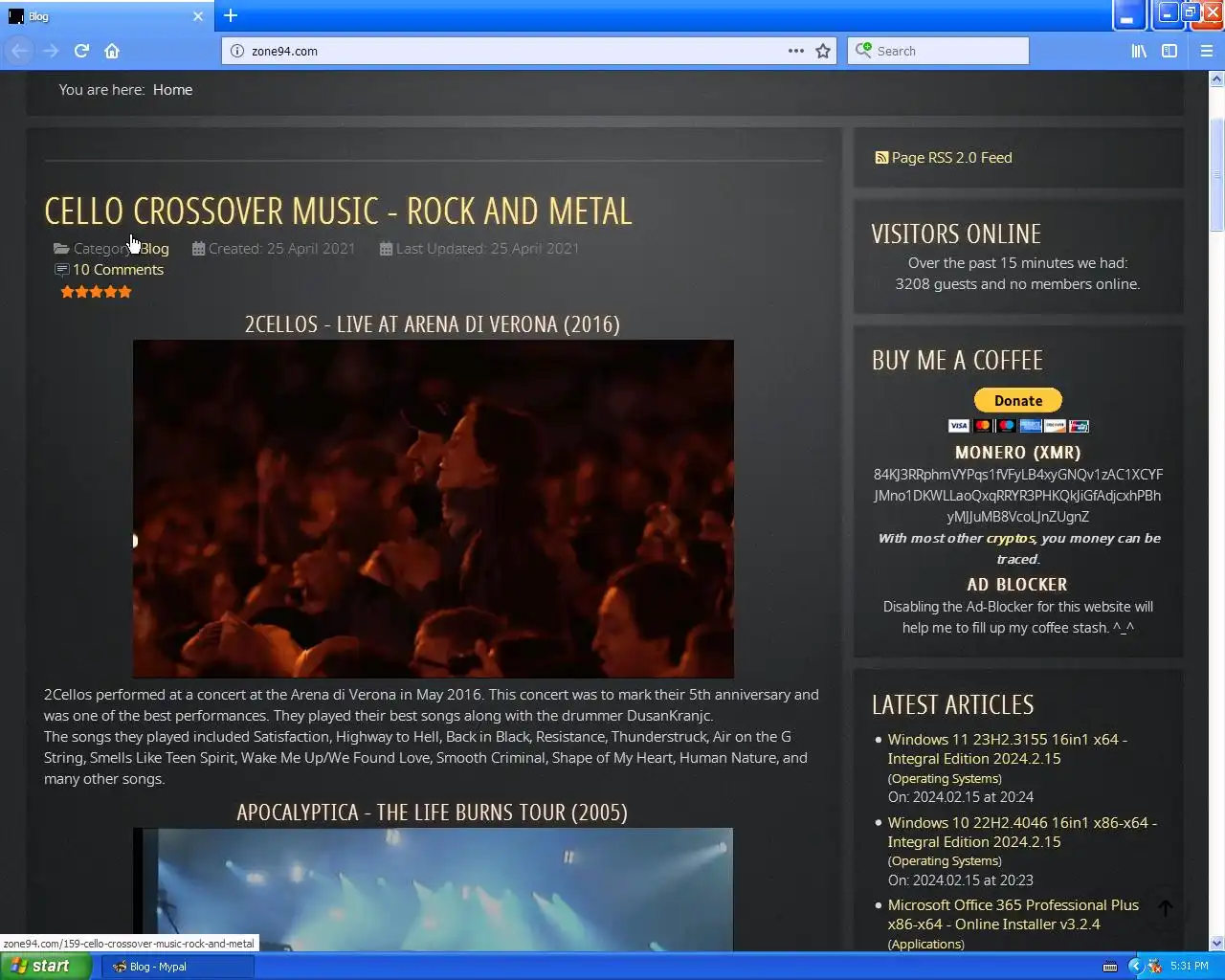Open a new browser tab
The height and width of the screenshot is (980, 1225).
pos(231,15)
